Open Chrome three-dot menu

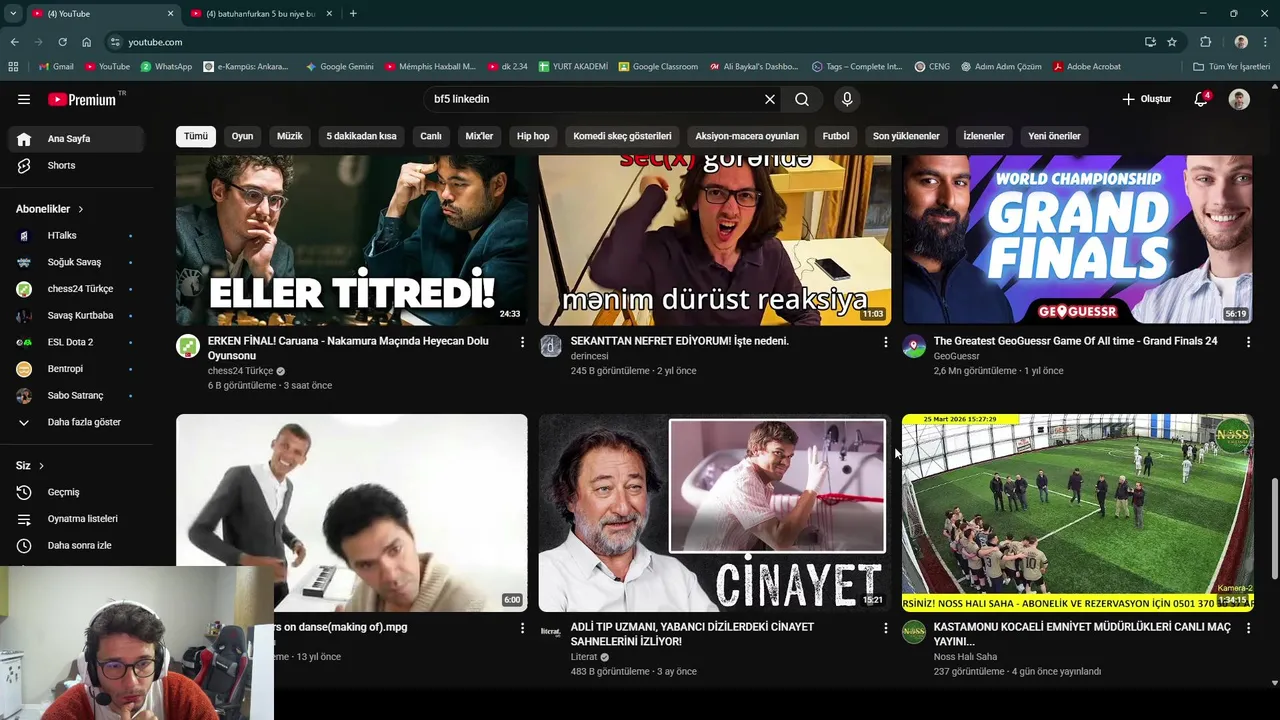pyautogui.click(x=1266, y=42)
